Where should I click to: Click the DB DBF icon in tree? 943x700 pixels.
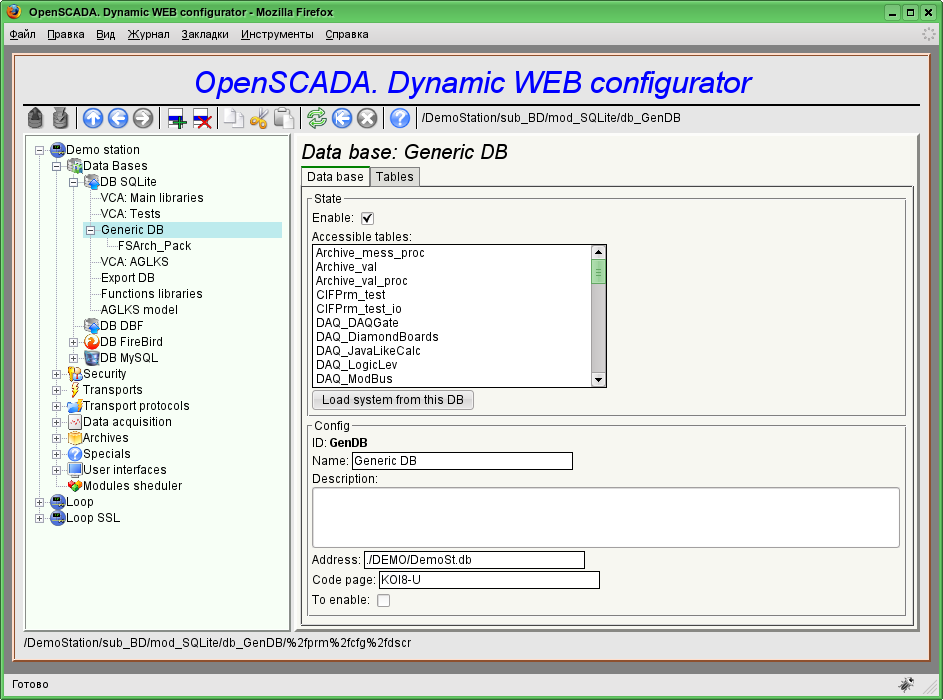point(91,325)
